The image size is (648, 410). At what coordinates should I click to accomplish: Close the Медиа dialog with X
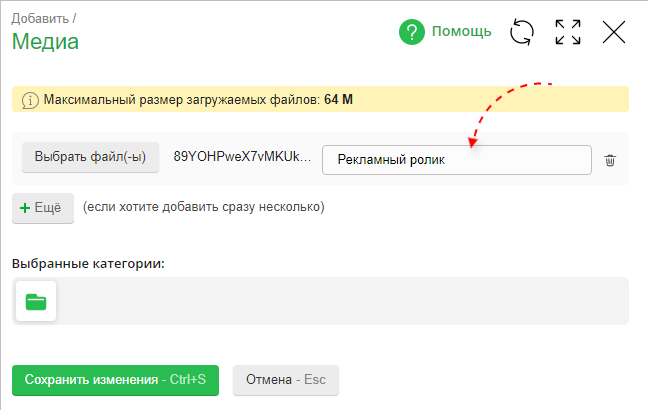point(614,32)
